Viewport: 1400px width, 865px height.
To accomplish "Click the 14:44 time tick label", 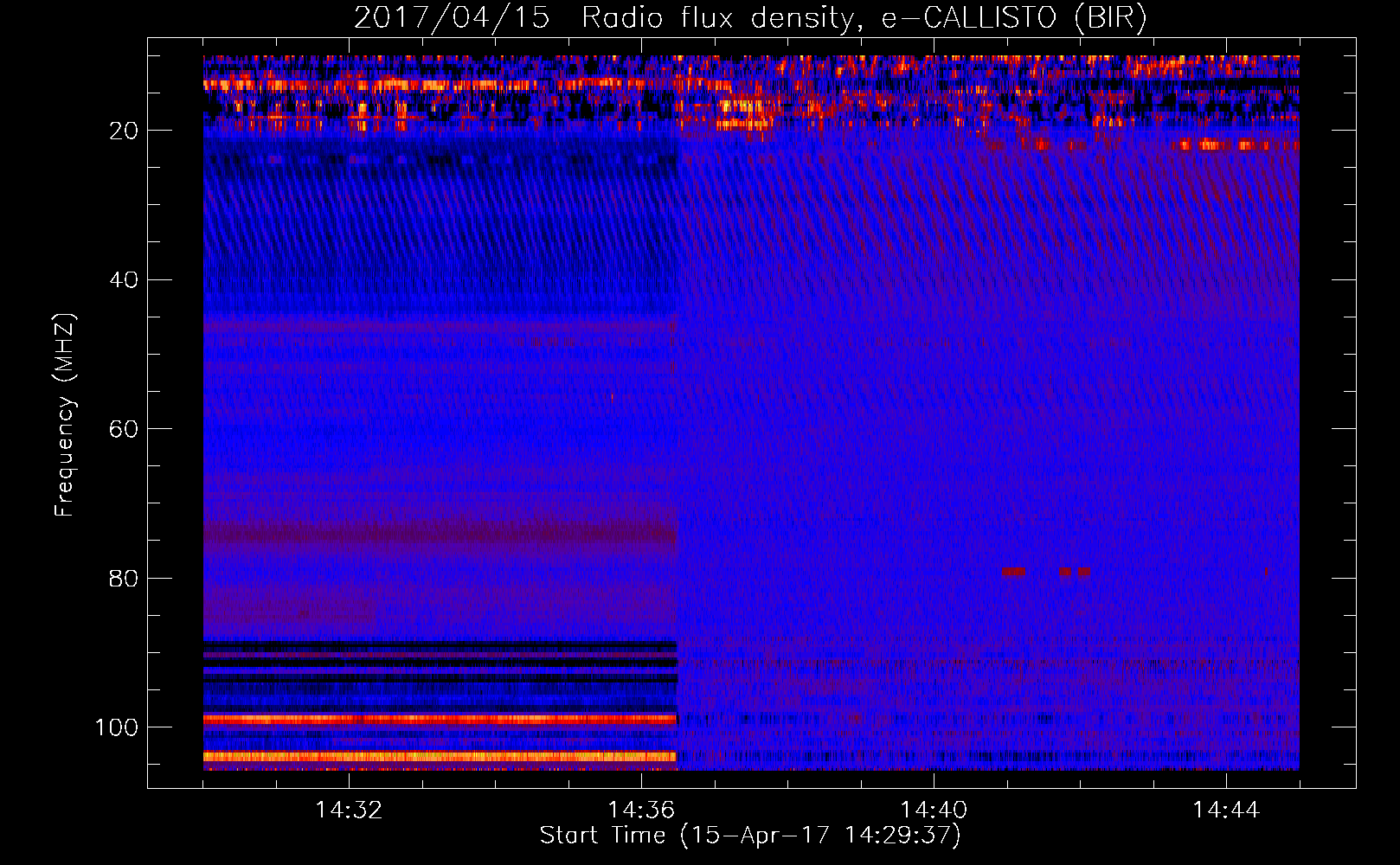I will pyautogui.click(x=1226, y=811).
